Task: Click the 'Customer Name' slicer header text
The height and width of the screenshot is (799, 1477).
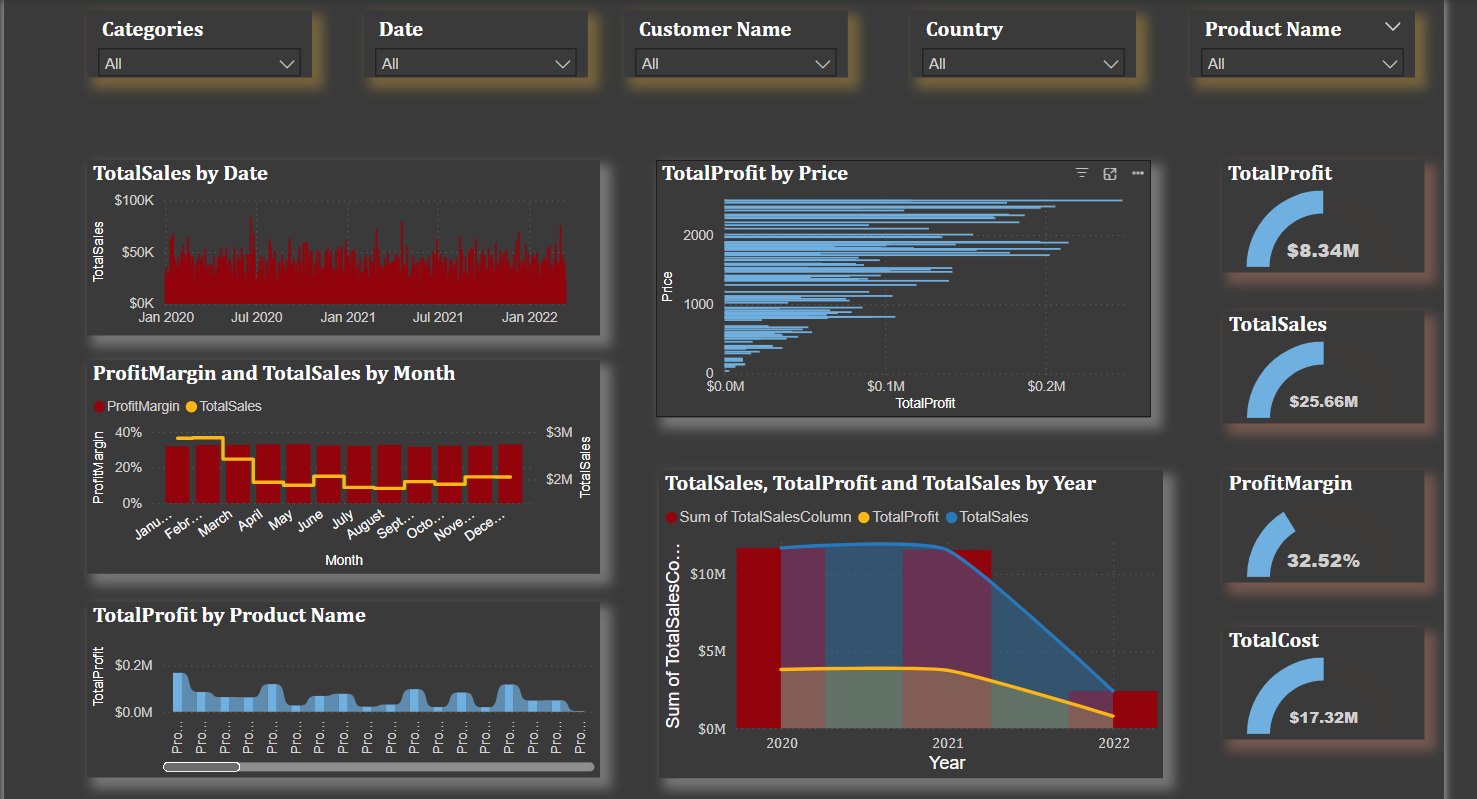Action: (715, 29)
